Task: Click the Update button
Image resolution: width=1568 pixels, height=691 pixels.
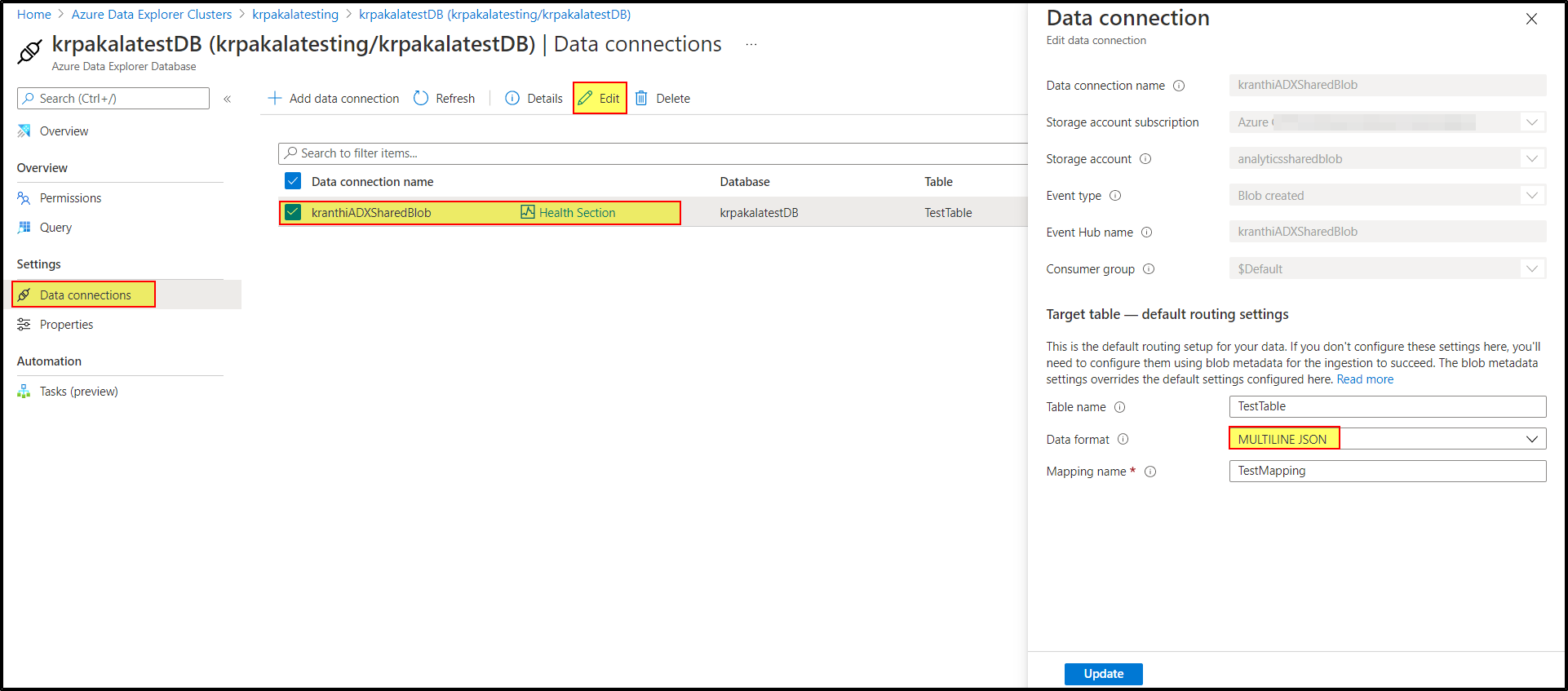Action: pos(1103,674)
